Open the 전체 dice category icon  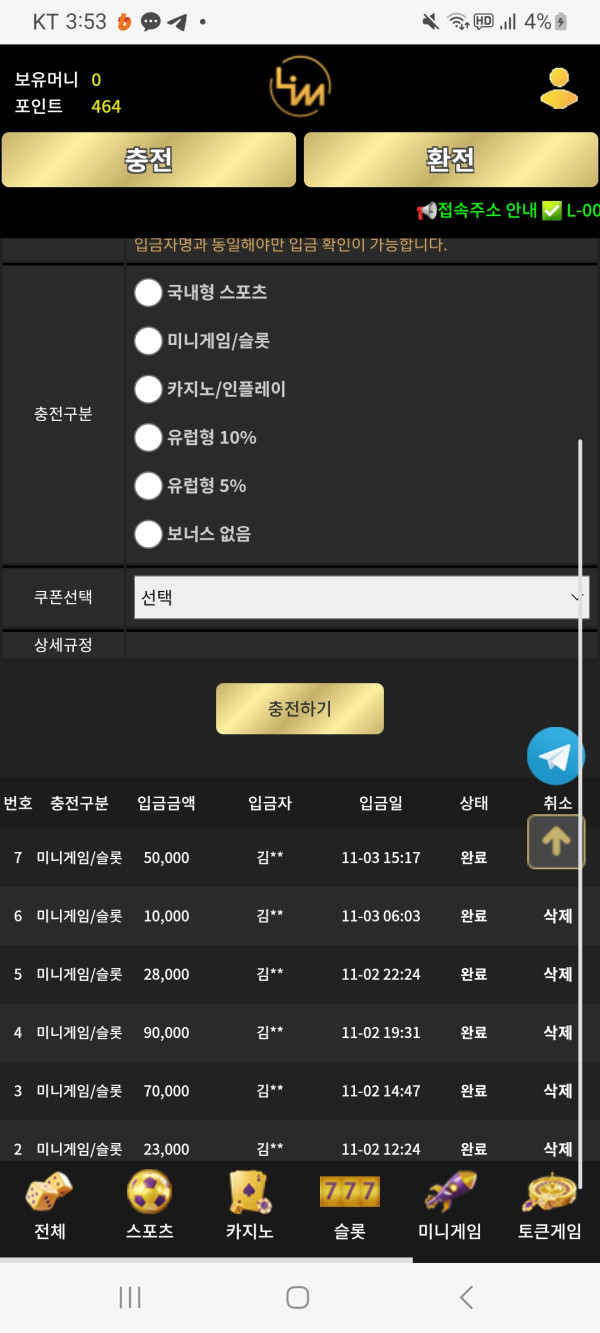click(x=49, y=1191)
